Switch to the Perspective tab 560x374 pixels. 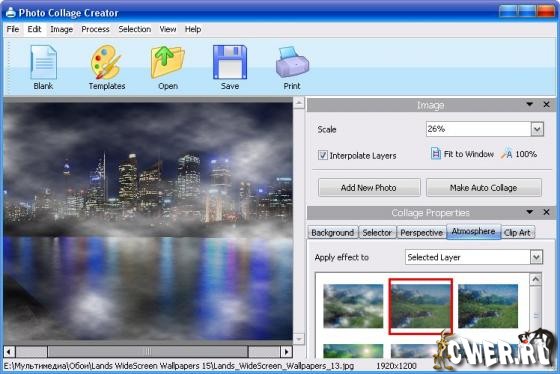point(421,233)
